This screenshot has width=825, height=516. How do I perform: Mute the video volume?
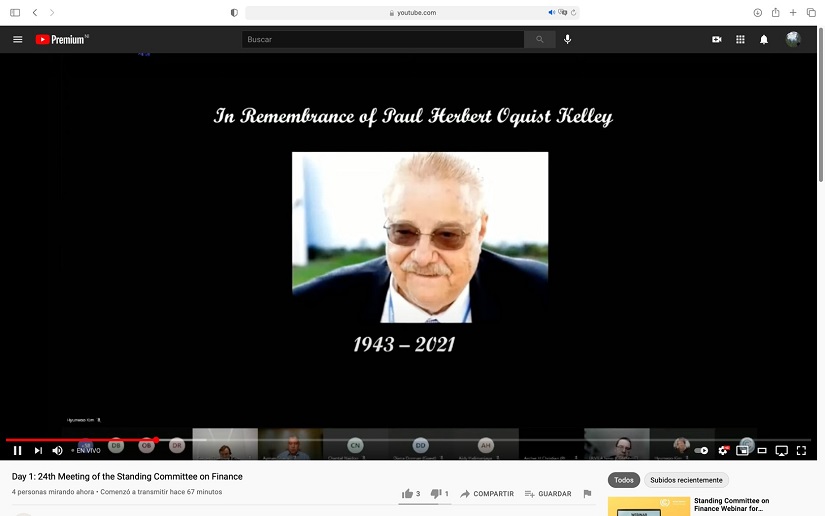tap(57, 450)
